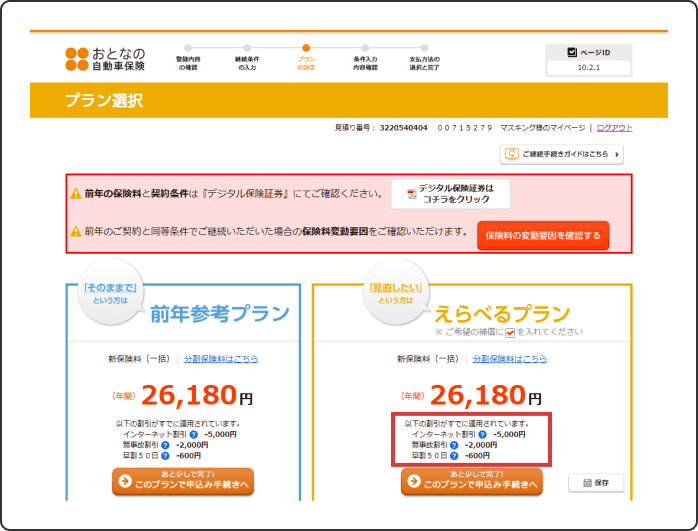This screenshot has height=531, width=698.
Task: Click the 「そのままで」という方は bubble
Action: tap(110, 292)
